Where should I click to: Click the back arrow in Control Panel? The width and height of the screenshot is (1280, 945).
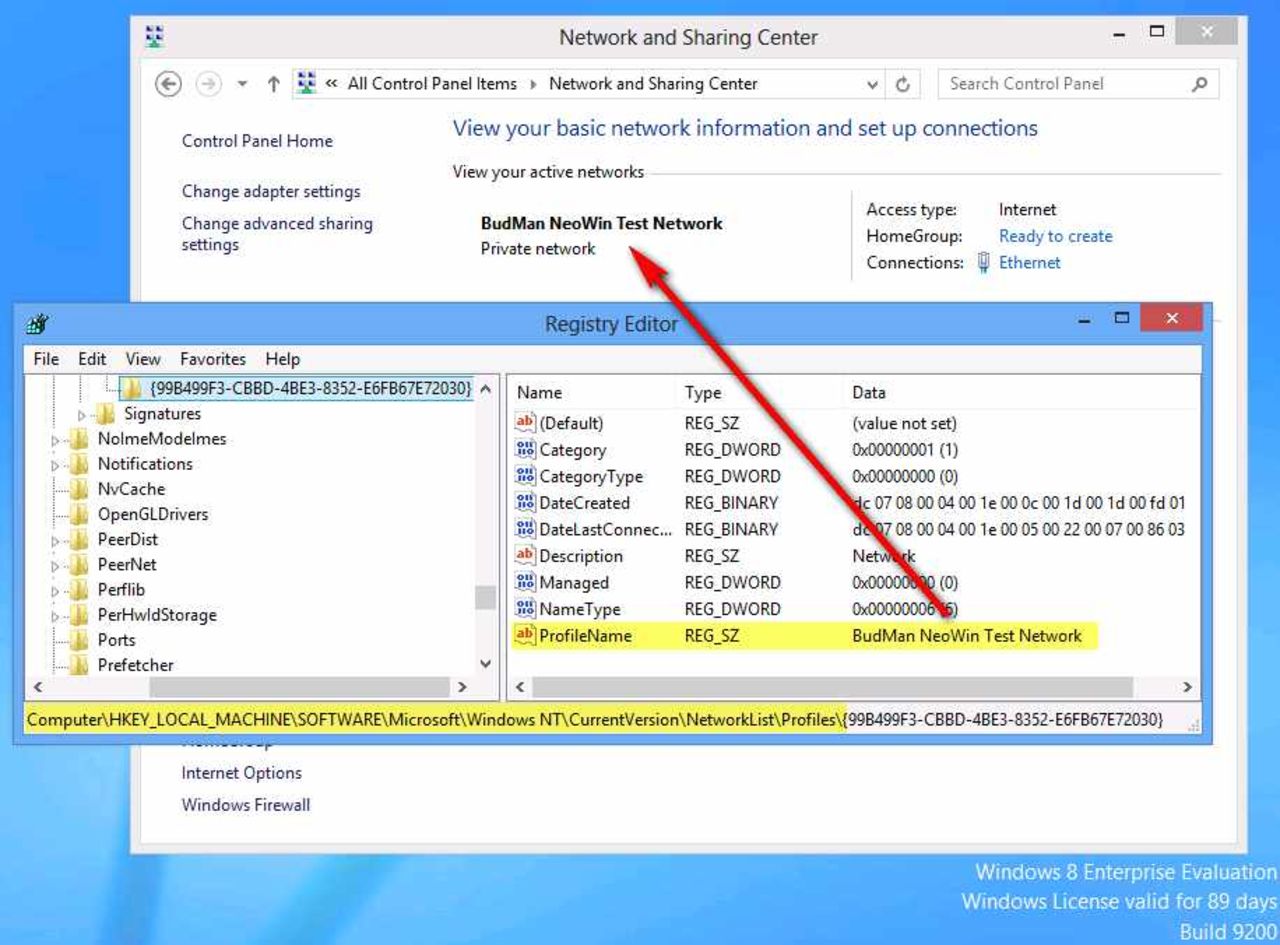(169, 85)
